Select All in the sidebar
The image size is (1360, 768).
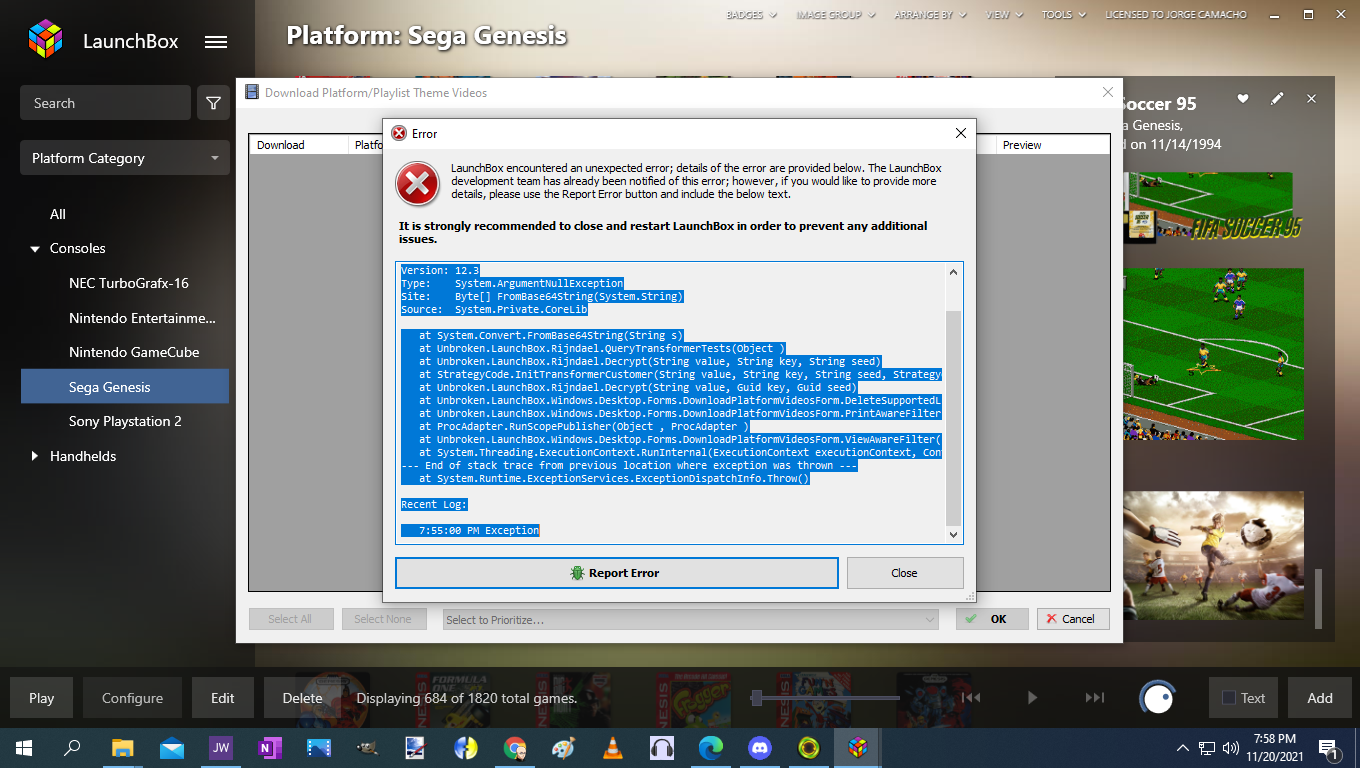[58, 214]
